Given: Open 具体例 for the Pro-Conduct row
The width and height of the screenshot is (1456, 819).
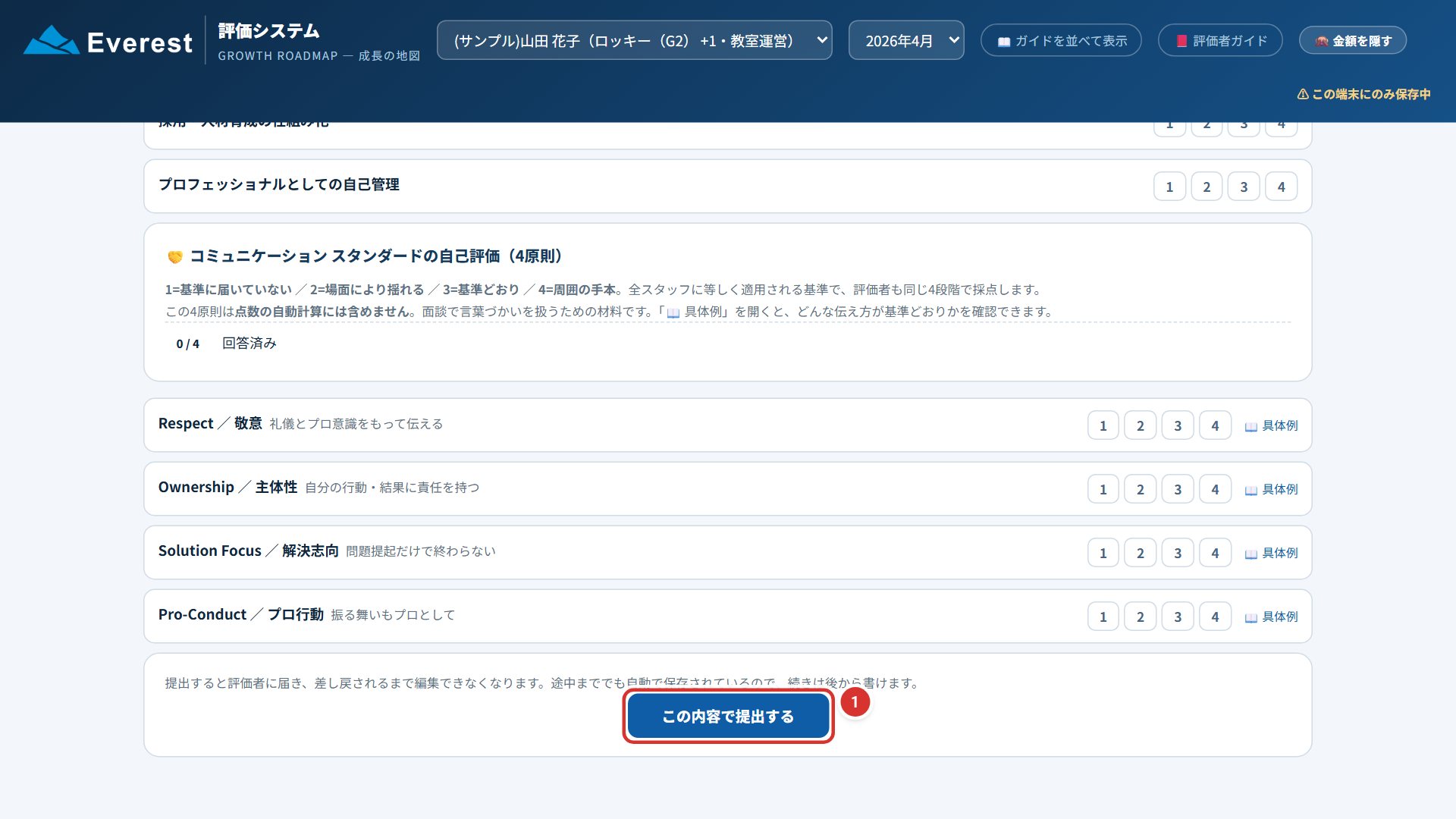Looking at the screenshot, I should point(1272,617).
